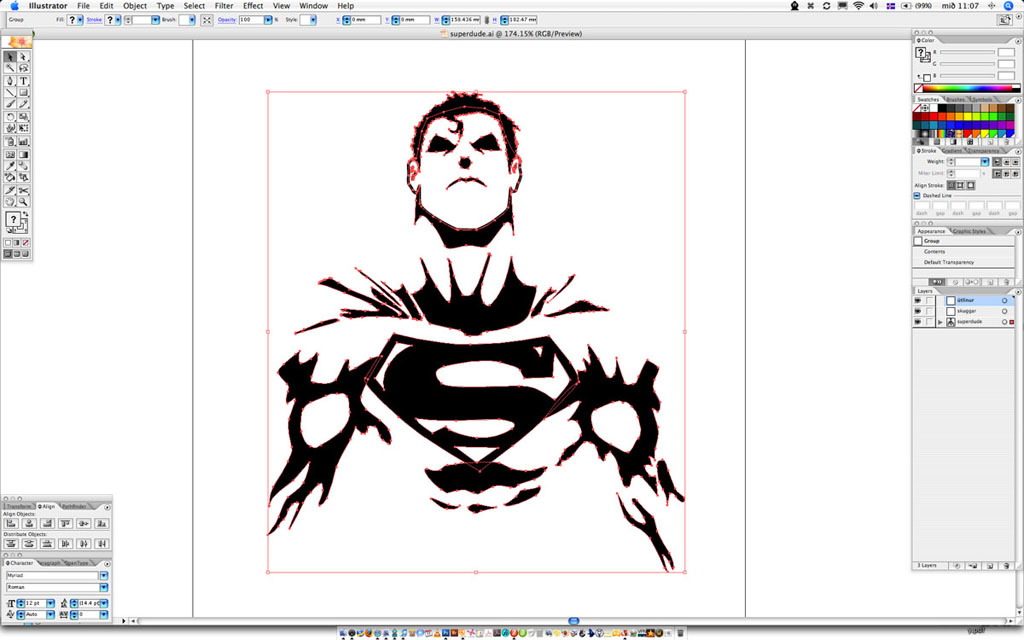The width and height of the screenshot is (1024, 640).
Task: Select the Scale tool
Action: 24,117
